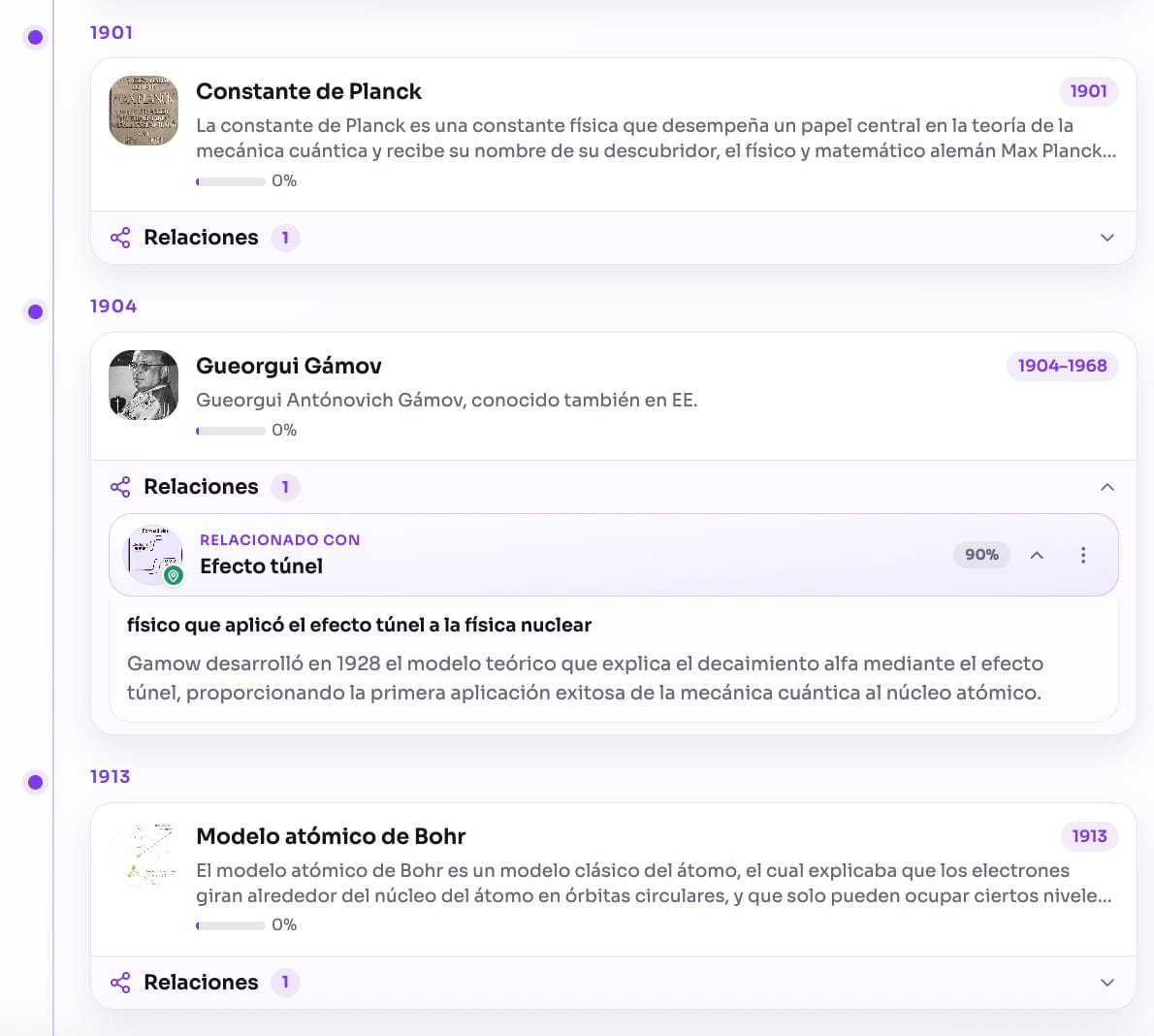
Task: Click share icon in Constante de Planck relations
Action: 120,238
